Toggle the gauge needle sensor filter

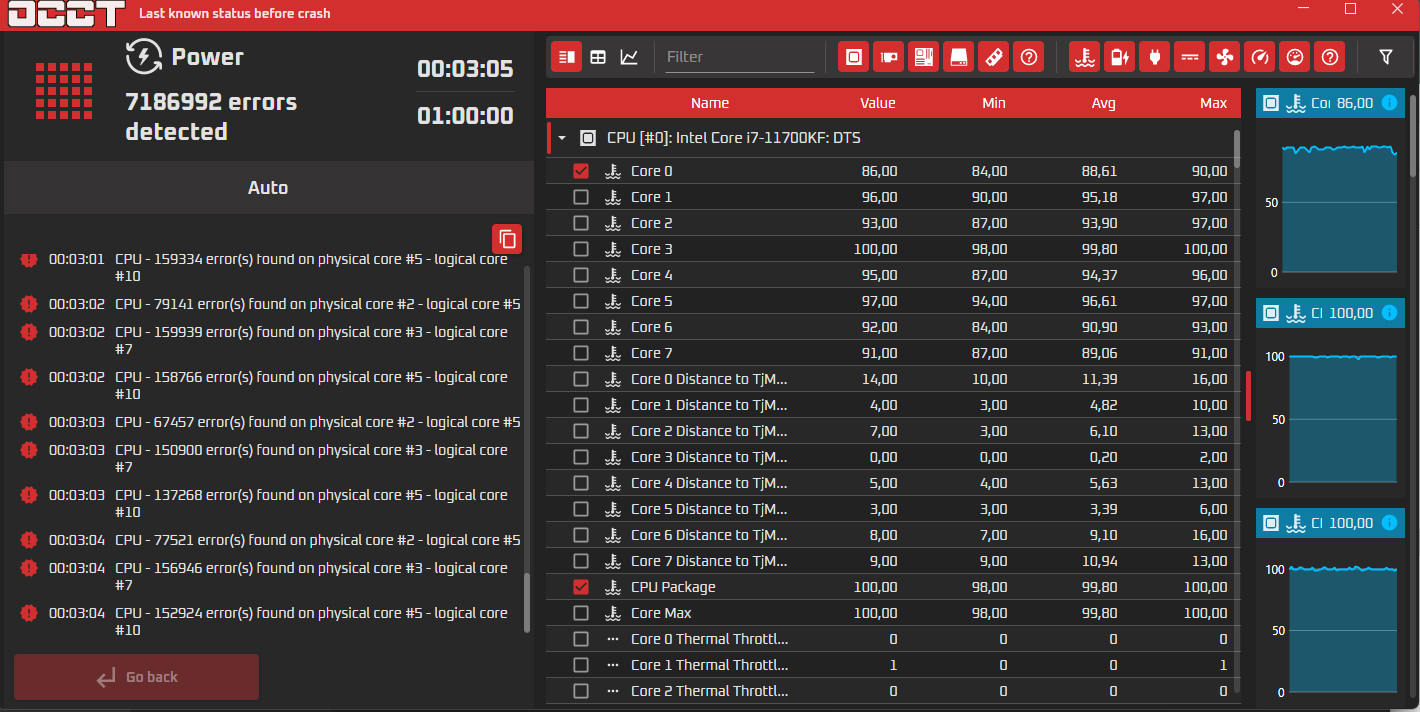1260,57
